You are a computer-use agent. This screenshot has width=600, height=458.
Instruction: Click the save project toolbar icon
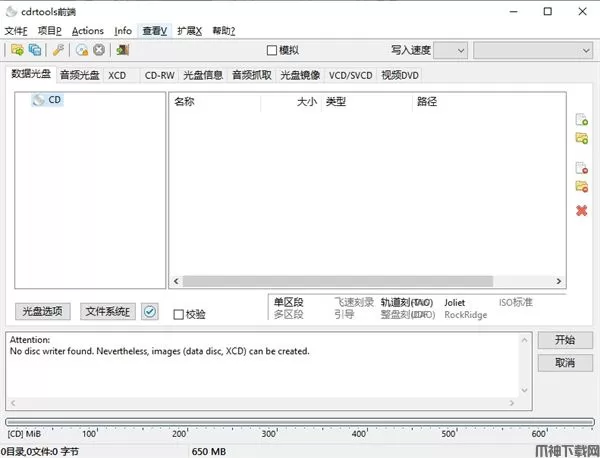click(35, 50)
